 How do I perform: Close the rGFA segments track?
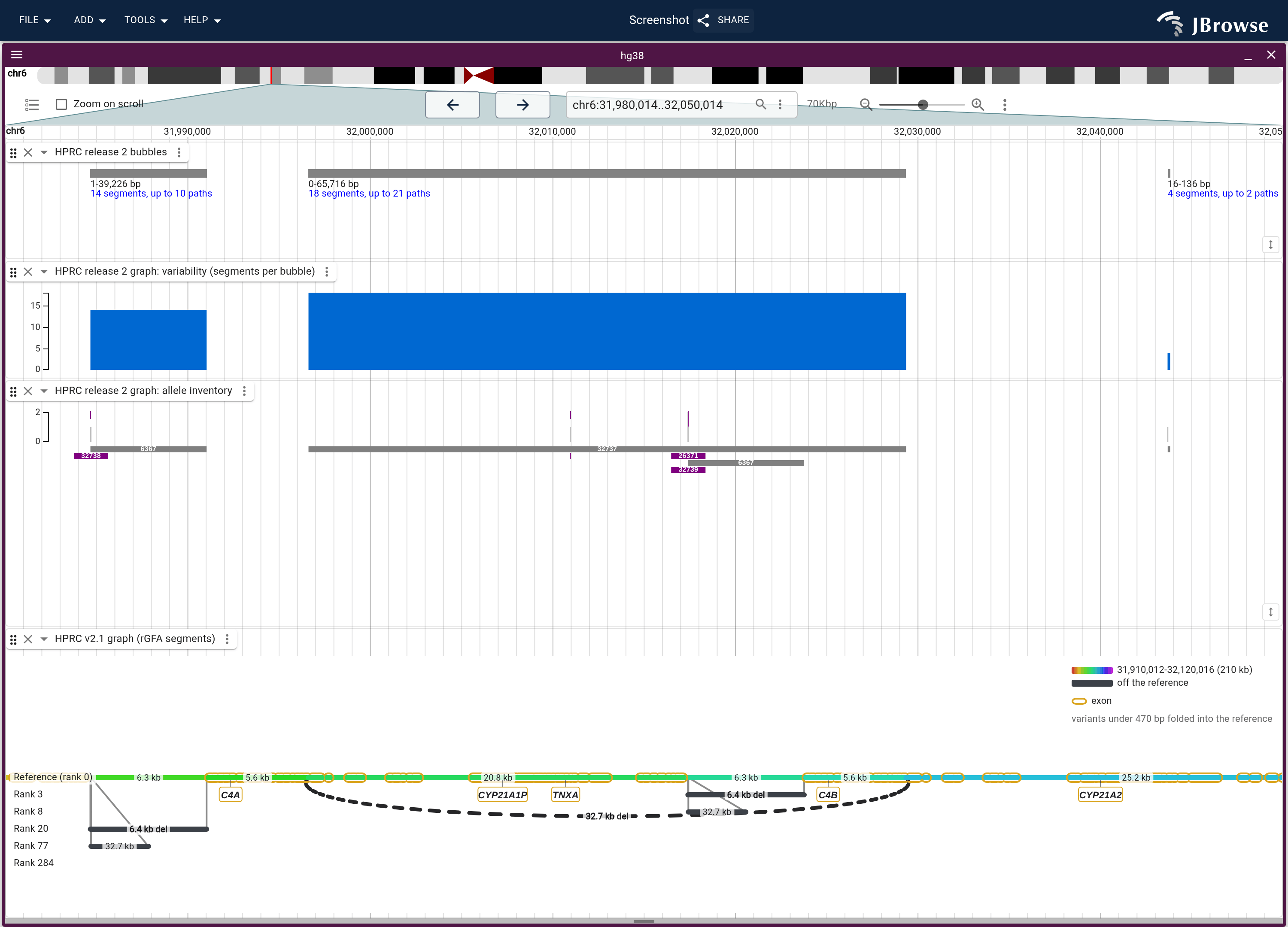pos(28,639)
